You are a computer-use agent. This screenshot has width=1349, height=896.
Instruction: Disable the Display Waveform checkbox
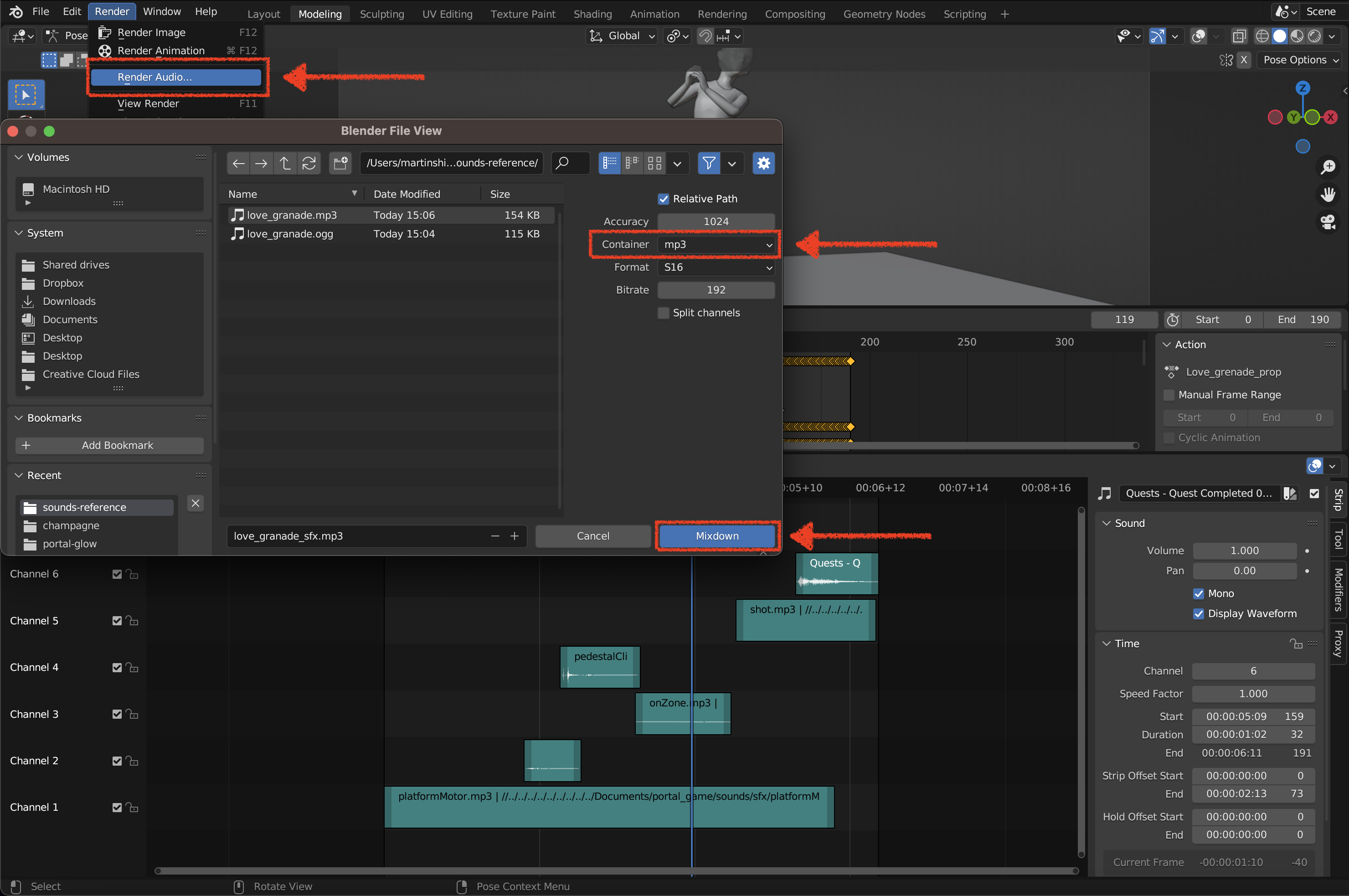pyautogui.click(x=1199, y=614)
